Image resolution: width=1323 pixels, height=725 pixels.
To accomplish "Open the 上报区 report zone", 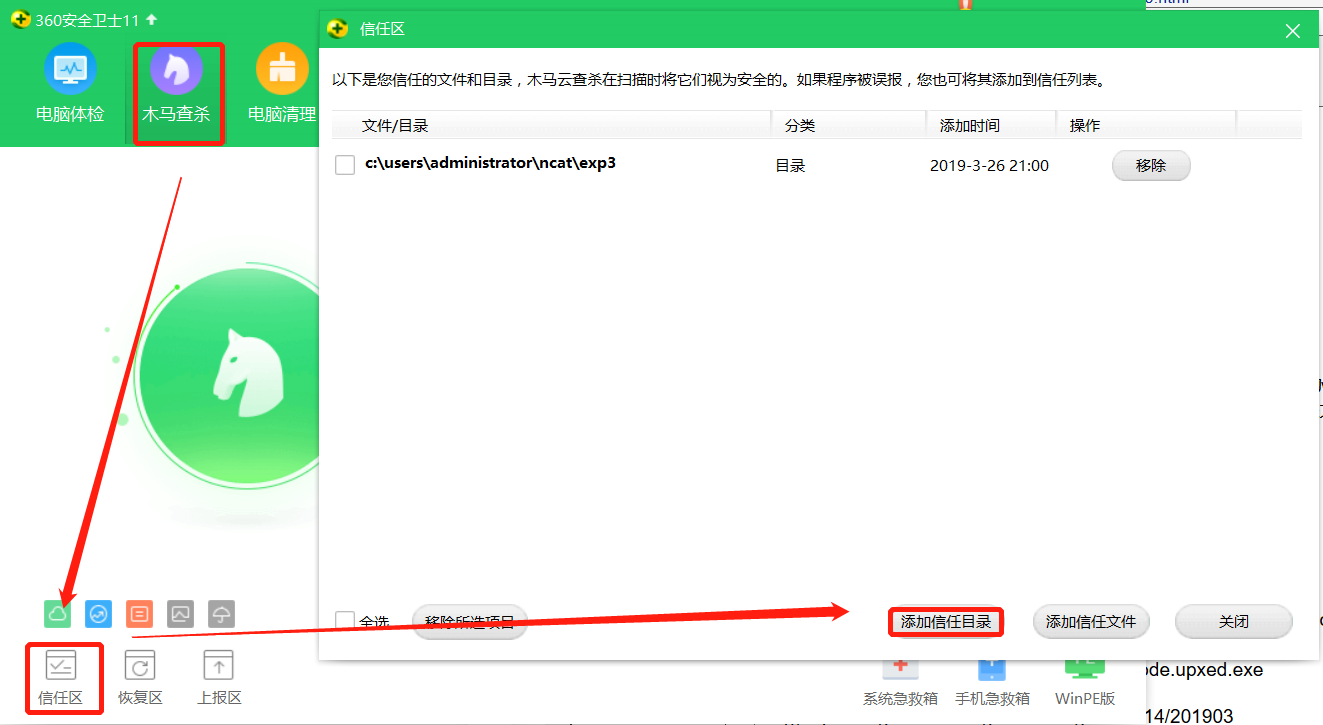I will [x=219, y=678].
